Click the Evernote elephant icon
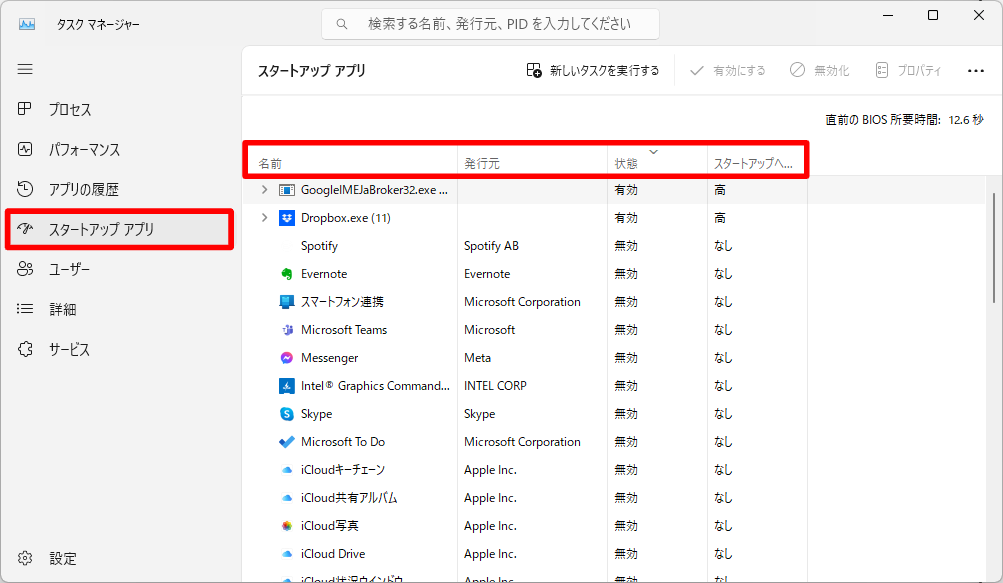This screenshot has width=1003, height=583. tap(287, 274)
